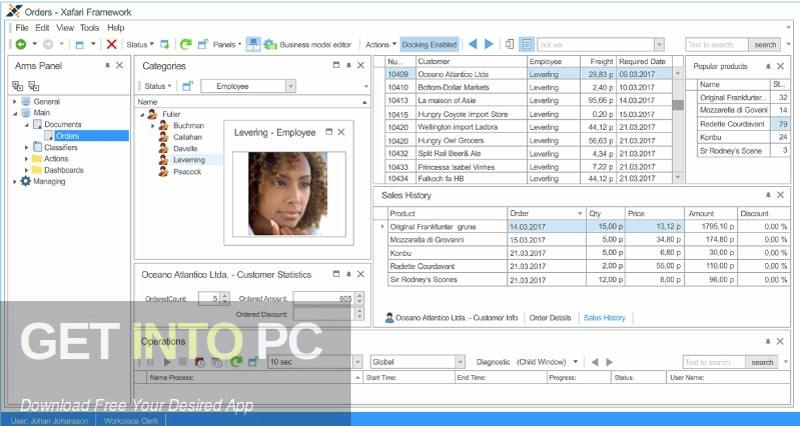800x426 pixels.
Task: Pin the Popular products panel
Action: (768, 66)
